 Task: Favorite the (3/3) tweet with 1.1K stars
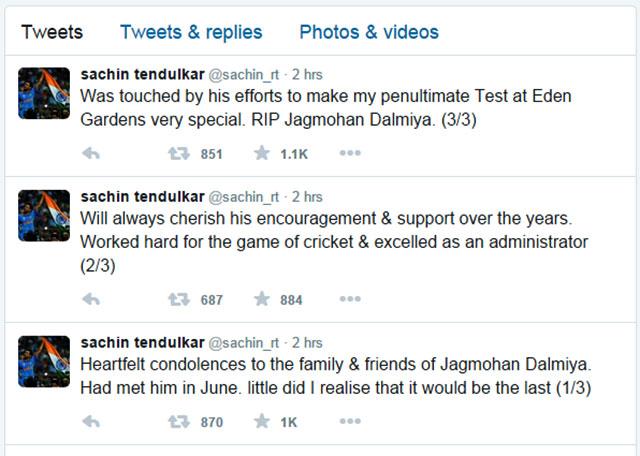(262, 153)
